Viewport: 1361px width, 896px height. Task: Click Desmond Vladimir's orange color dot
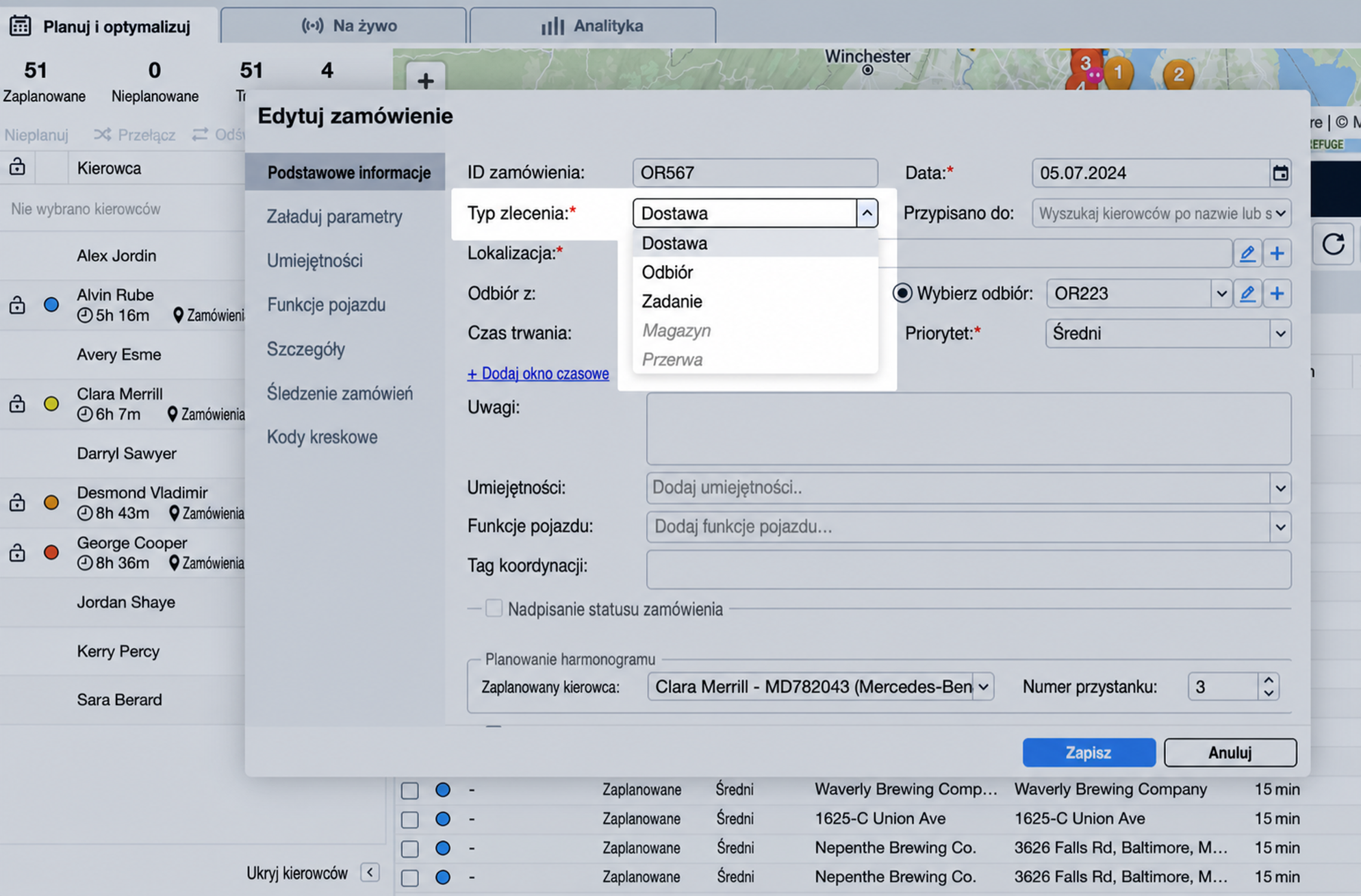click(51, 502)
